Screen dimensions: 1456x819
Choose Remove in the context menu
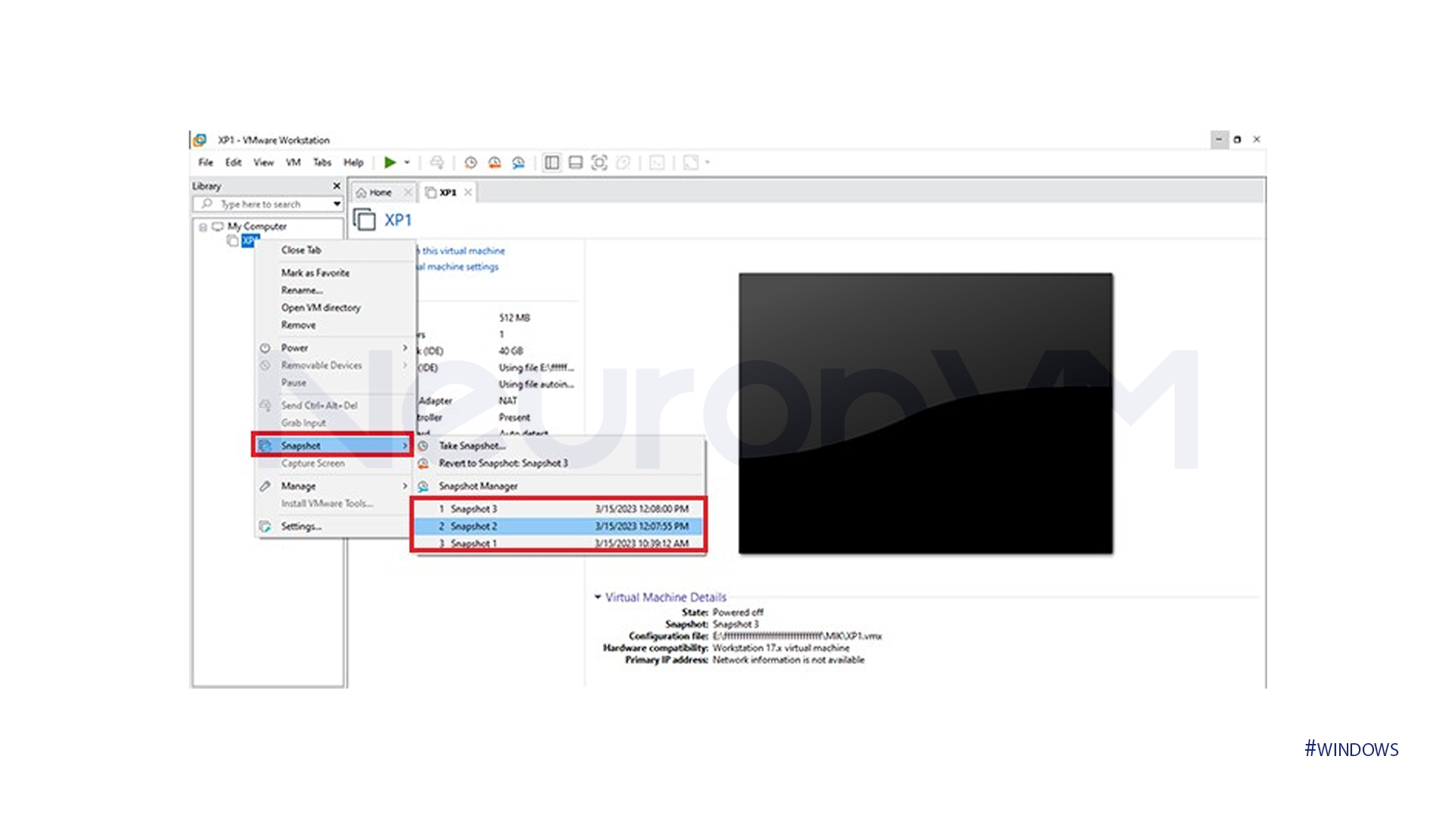tap(335, 325)
